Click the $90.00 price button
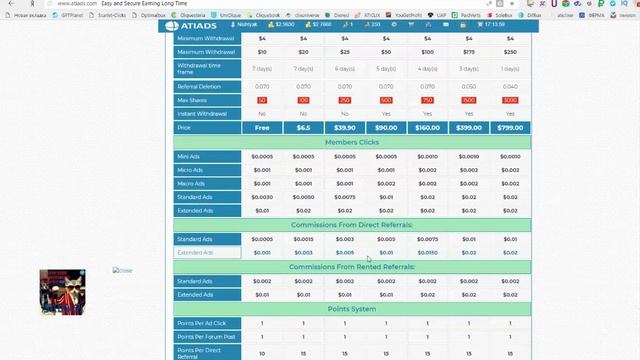 pos(386,128)
